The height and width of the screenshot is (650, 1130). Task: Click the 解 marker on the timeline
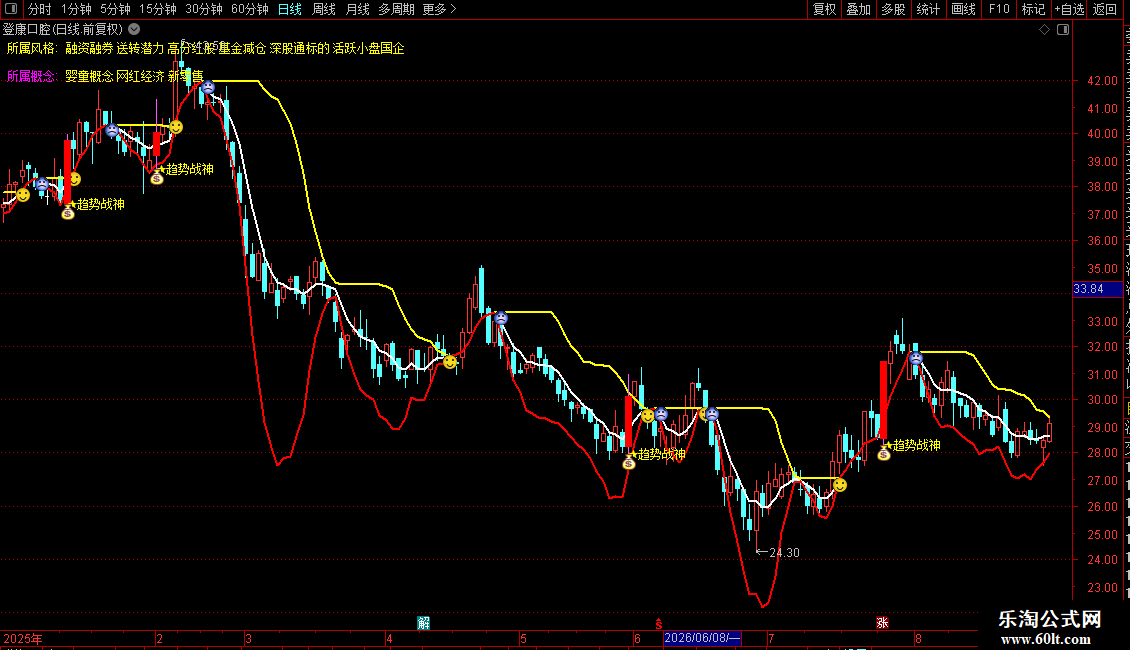click(x=424, y=623)
